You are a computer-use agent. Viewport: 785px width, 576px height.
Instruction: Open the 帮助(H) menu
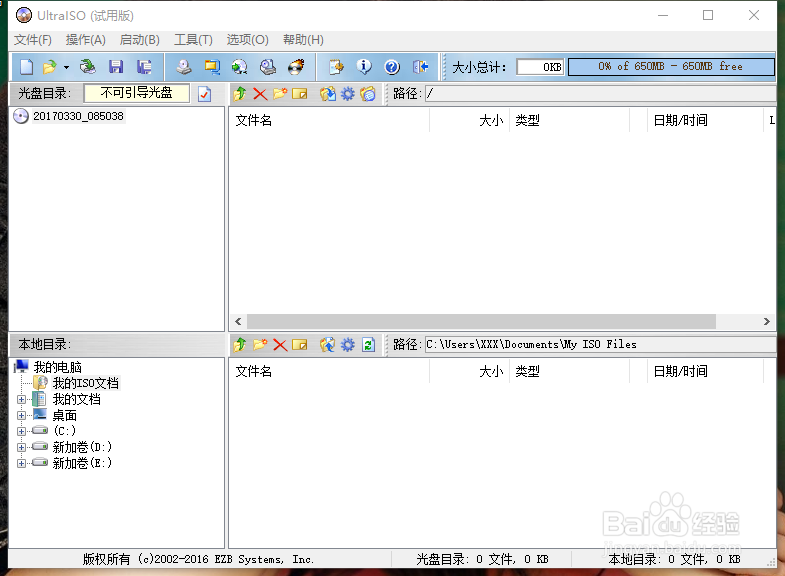303,40
